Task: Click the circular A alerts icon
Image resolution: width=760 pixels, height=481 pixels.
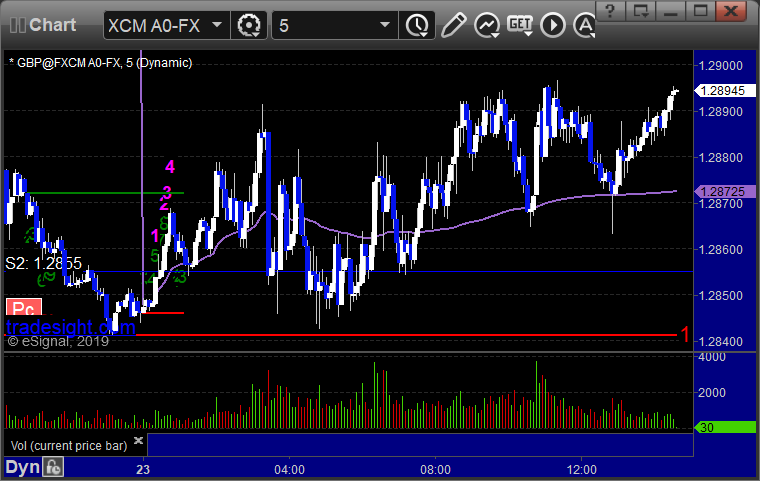Action: click(x=585, y=25)
